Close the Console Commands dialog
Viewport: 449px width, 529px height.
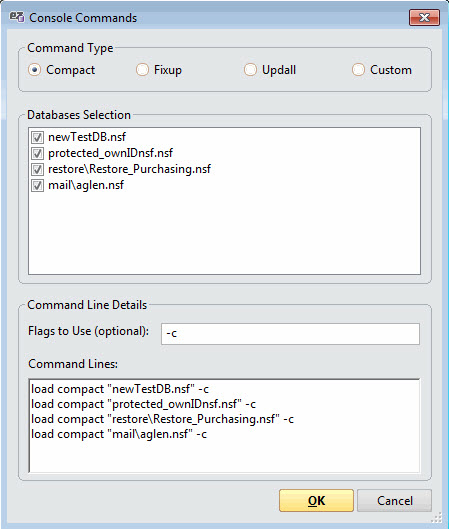click(424, 17)
